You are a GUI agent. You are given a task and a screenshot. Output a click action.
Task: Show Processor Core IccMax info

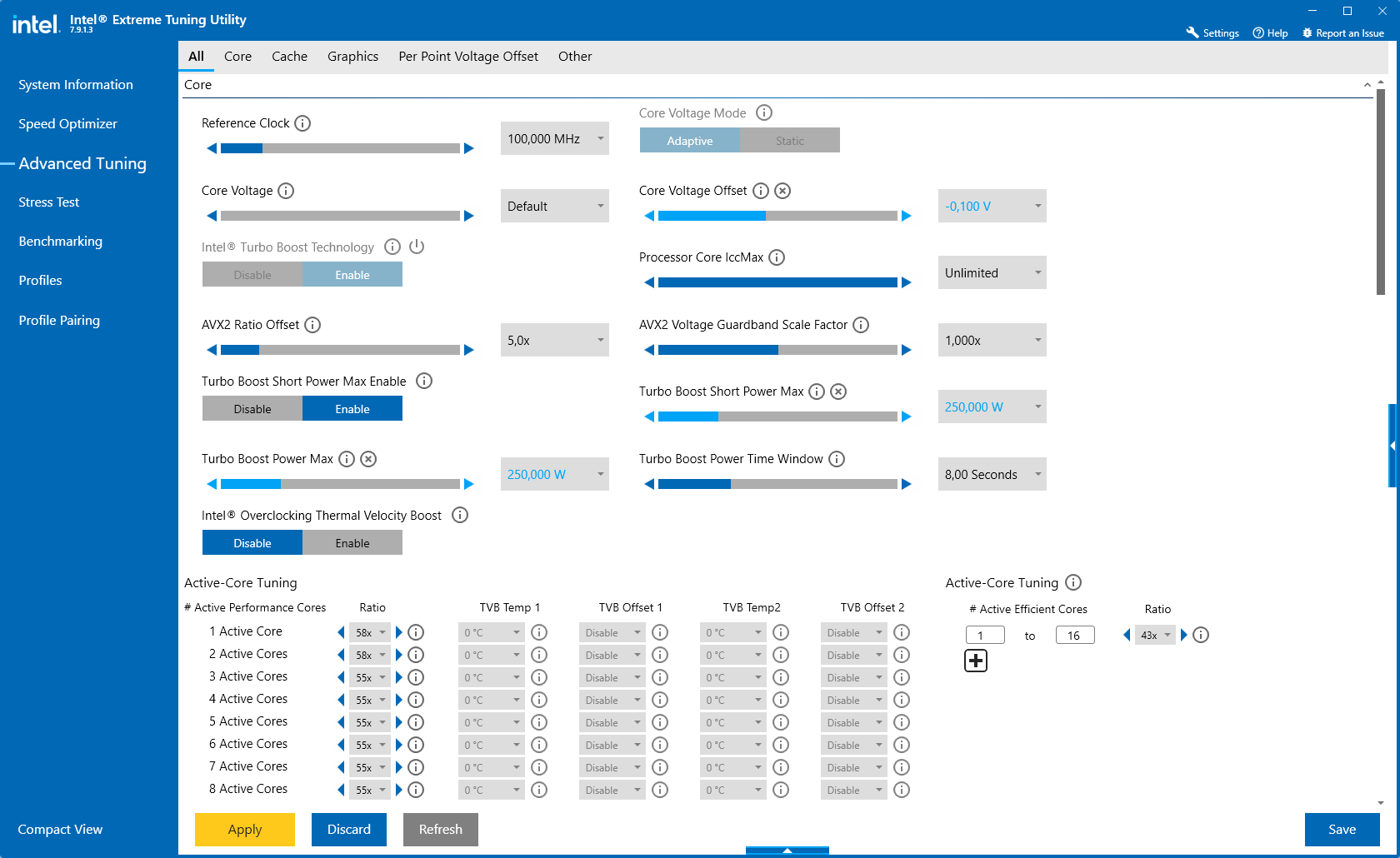point(777,257)
